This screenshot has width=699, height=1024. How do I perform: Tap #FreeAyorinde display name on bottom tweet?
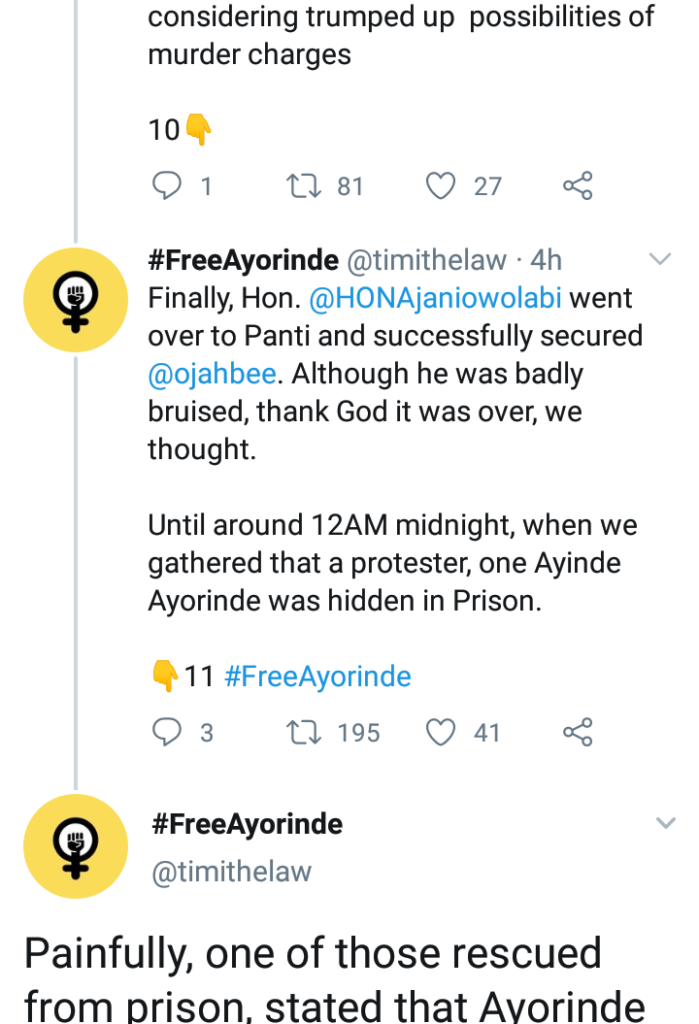coord(247,825)
